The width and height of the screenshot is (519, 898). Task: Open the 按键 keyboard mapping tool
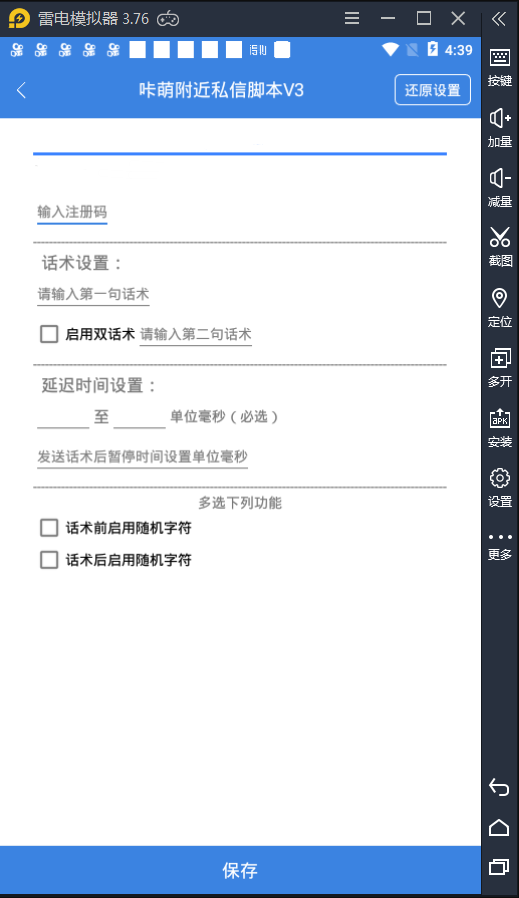(500, 68)
